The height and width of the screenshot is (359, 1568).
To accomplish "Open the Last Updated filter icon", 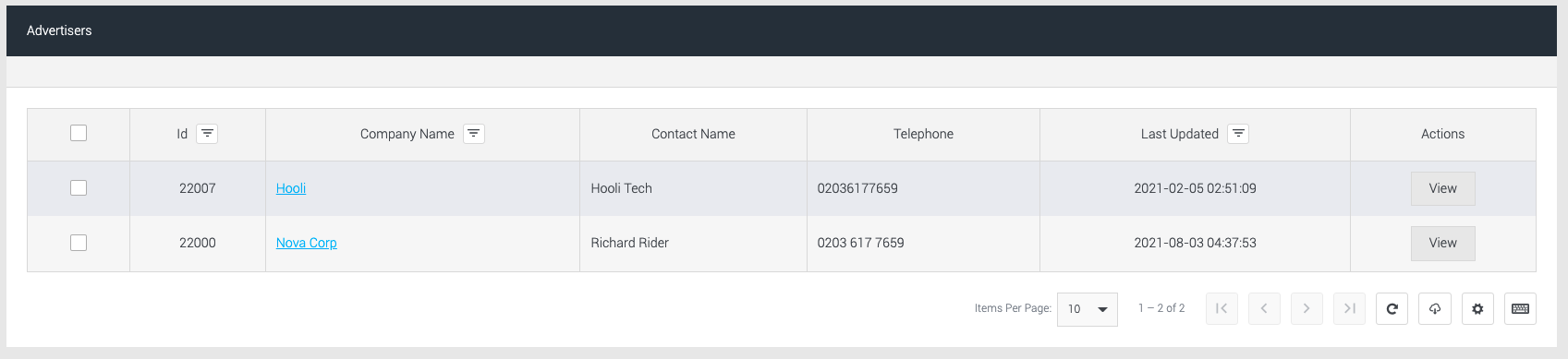I will (1238, 134).
